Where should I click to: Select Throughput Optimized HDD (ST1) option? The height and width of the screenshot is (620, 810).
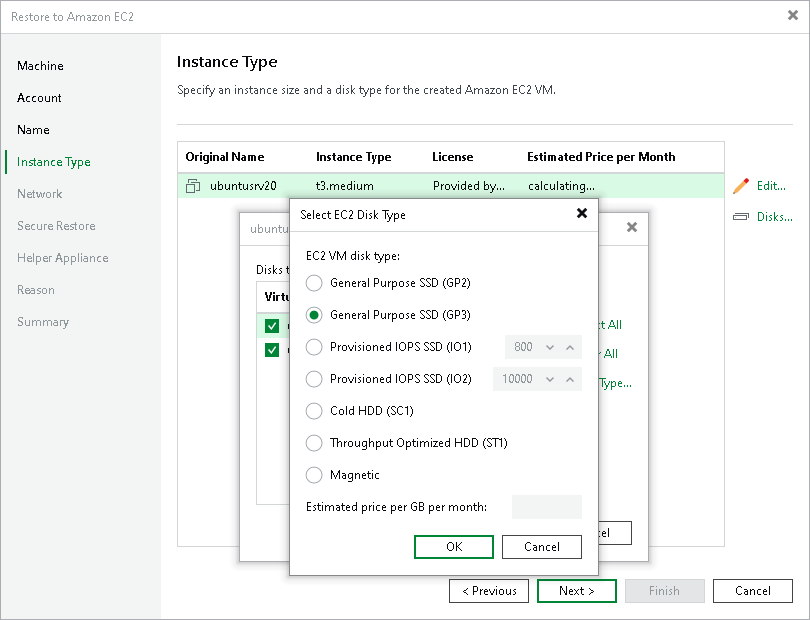click(314, 443)
